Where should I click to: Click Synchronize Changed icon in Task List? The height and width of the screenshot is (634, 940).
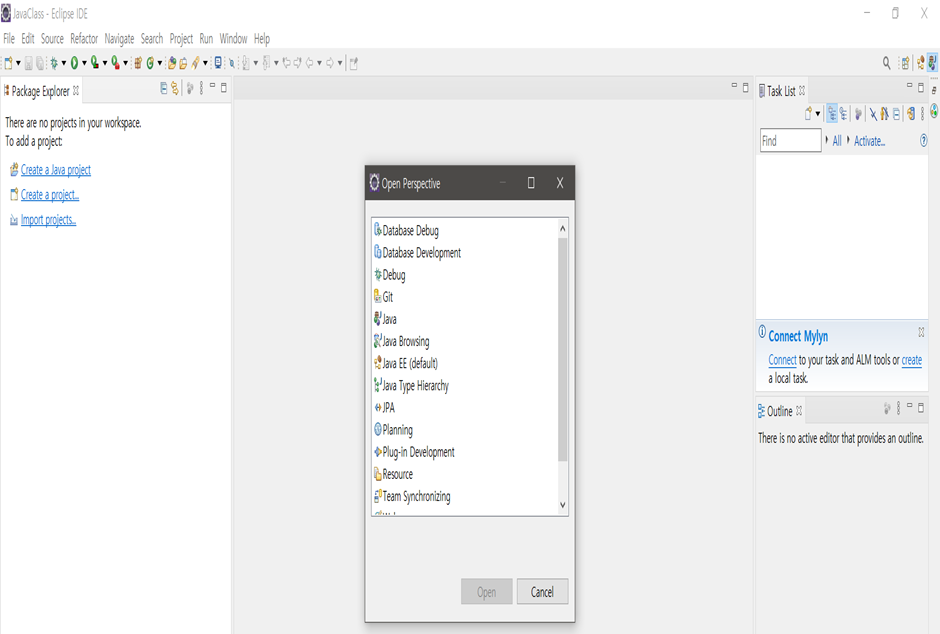(x=911, y=113)
